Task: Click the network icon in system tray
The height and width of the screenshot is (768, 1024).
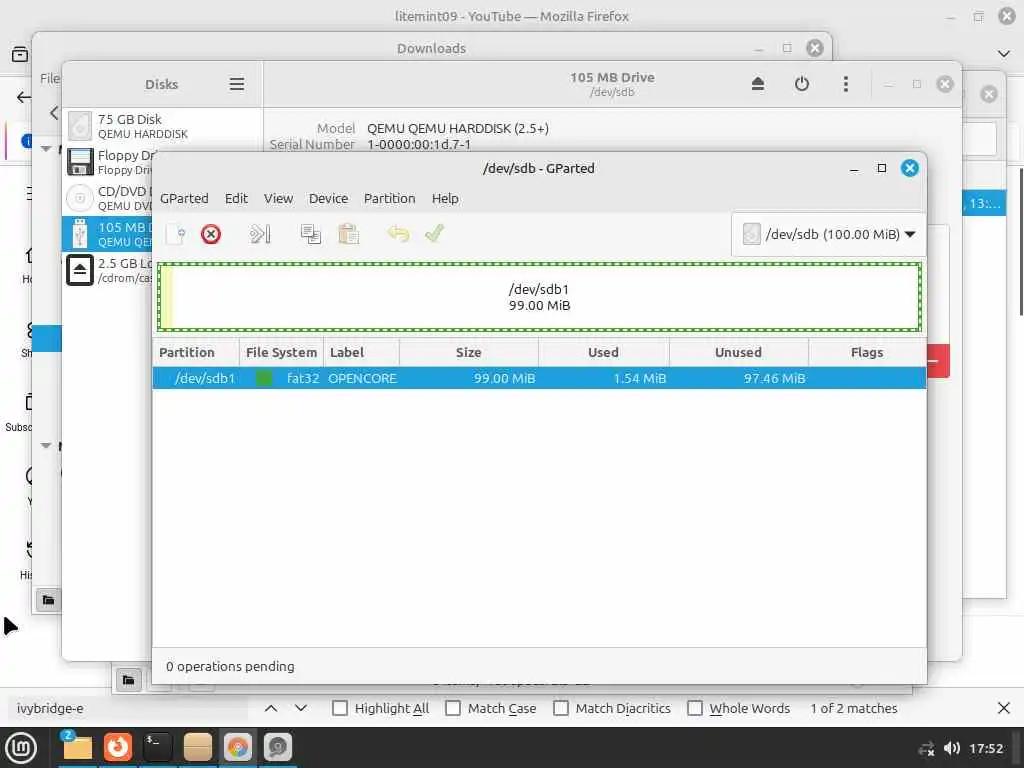Action: click(926, 748)
